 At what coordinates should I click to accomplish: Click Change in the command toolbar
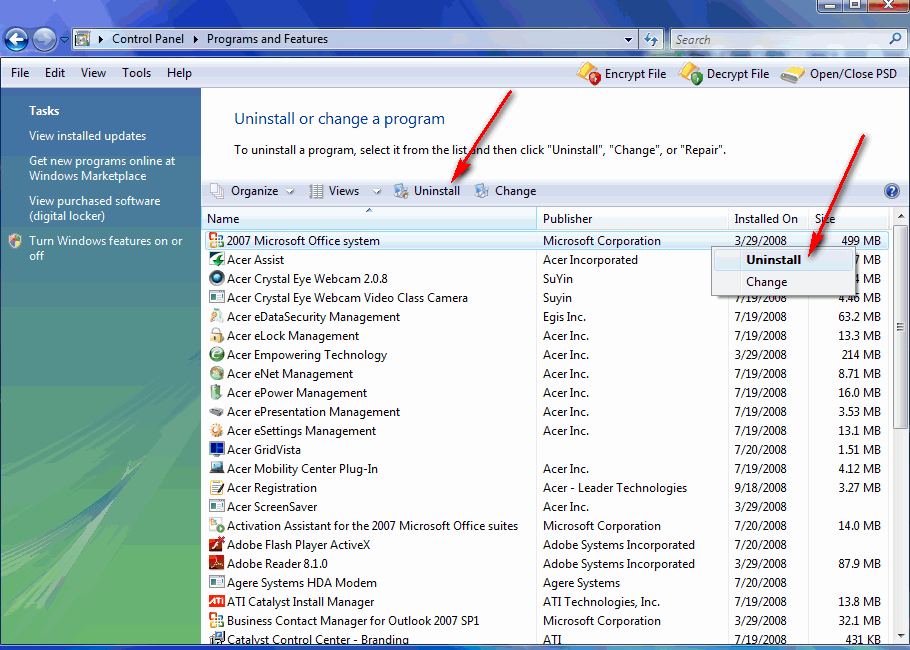[505, 191]
